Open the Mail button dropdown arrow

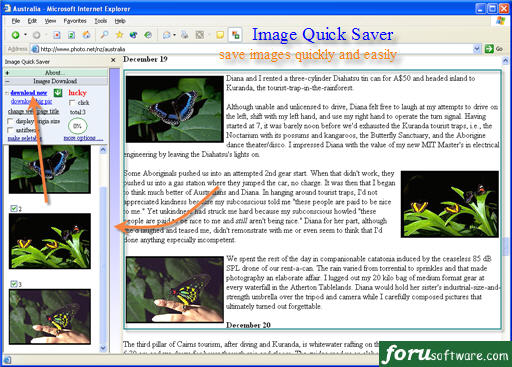174,35
